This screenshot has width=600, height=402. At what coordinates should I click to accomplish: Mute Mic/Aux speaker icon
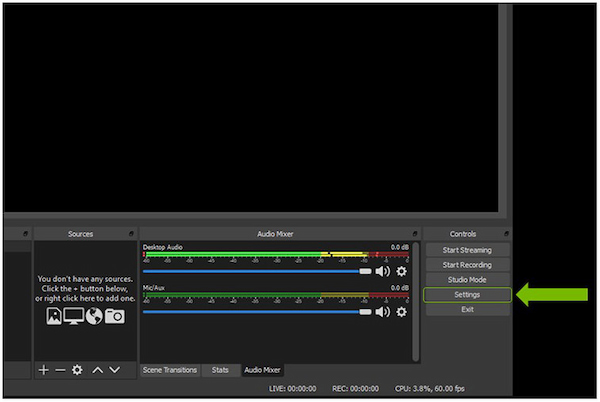coord(383,312)
